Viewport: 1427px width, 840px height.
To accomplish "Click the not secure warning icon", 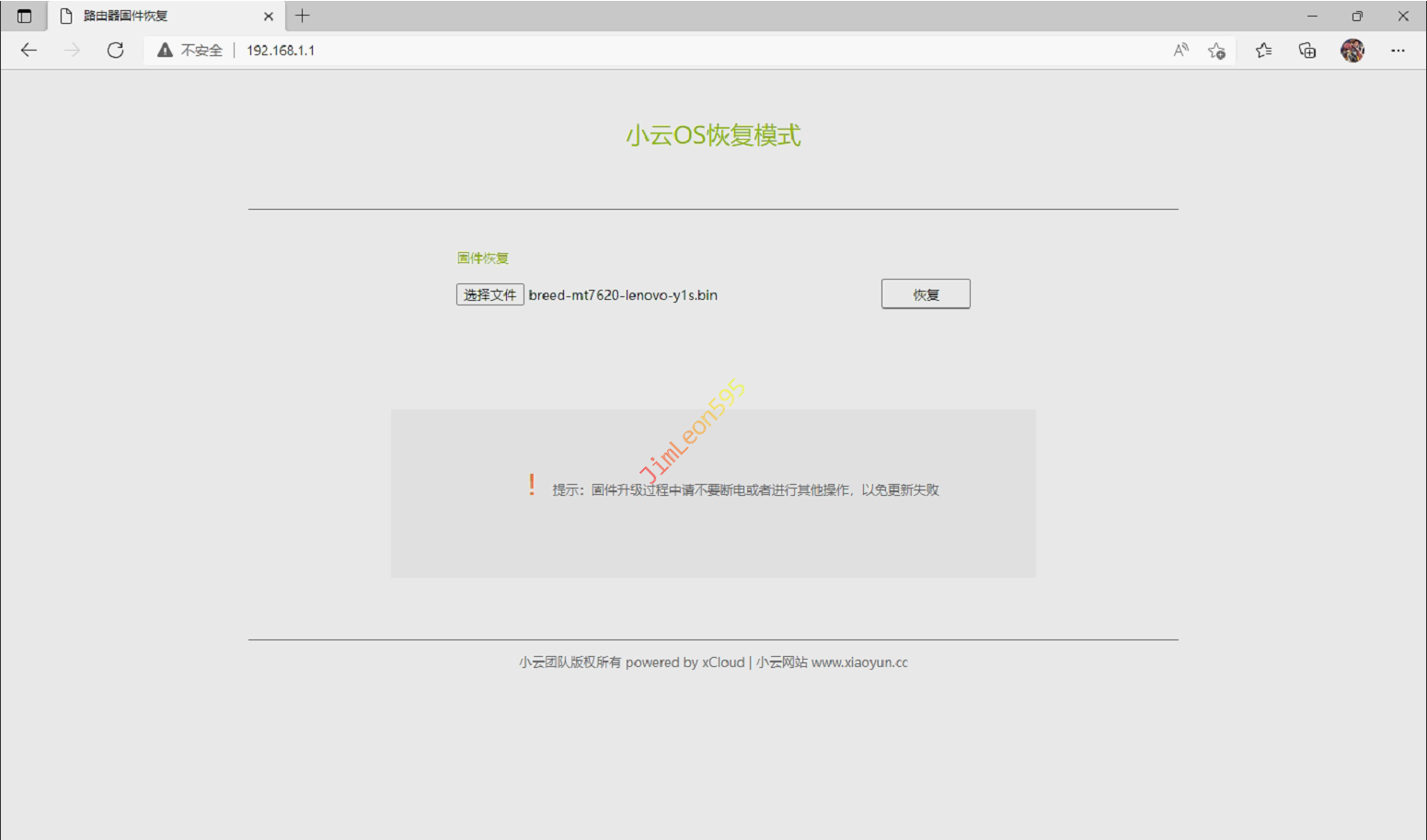I will point(166,51).
